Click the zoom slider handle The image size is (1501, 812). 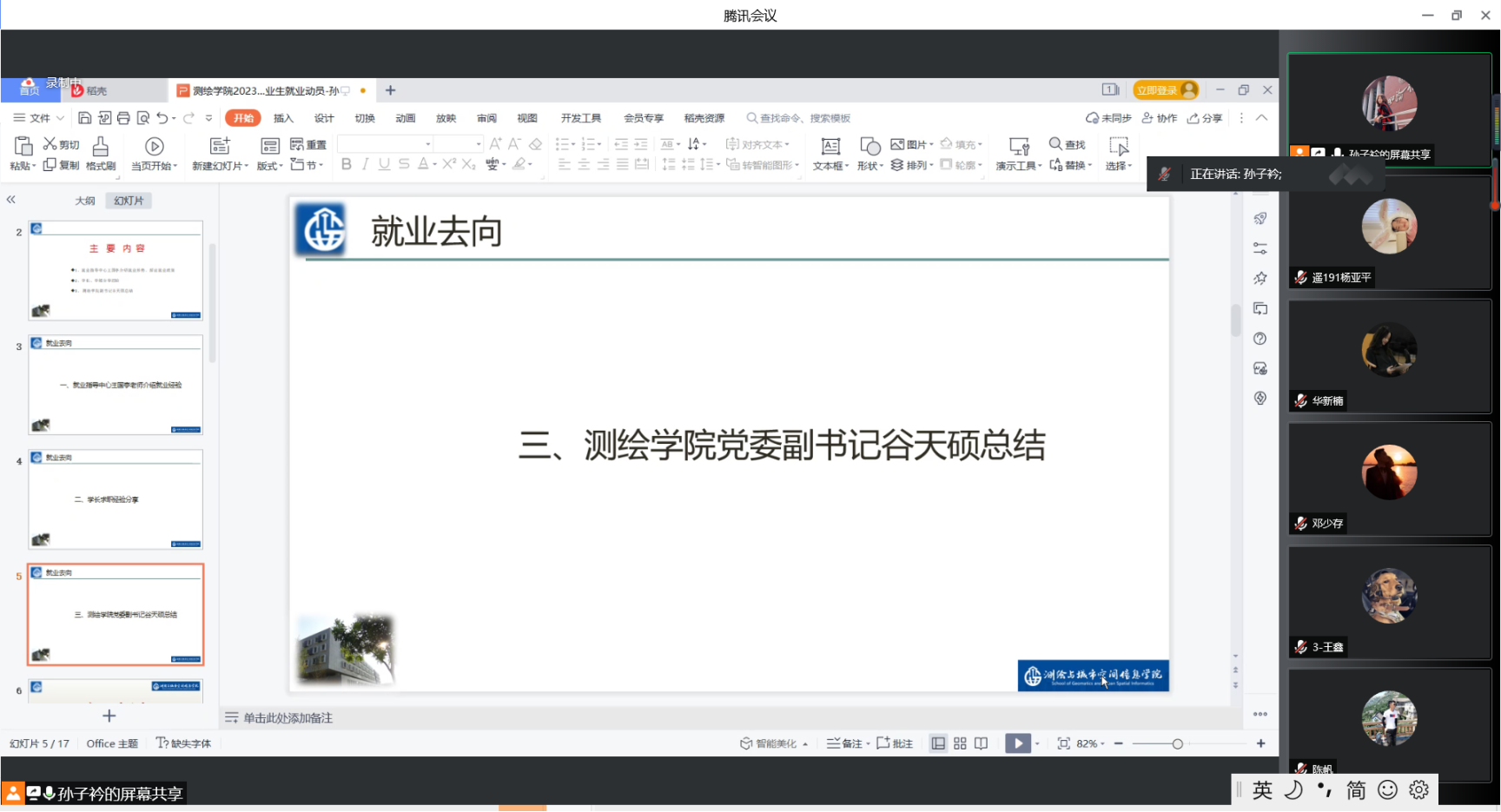pyautogui.click(x=1177, y=743)
